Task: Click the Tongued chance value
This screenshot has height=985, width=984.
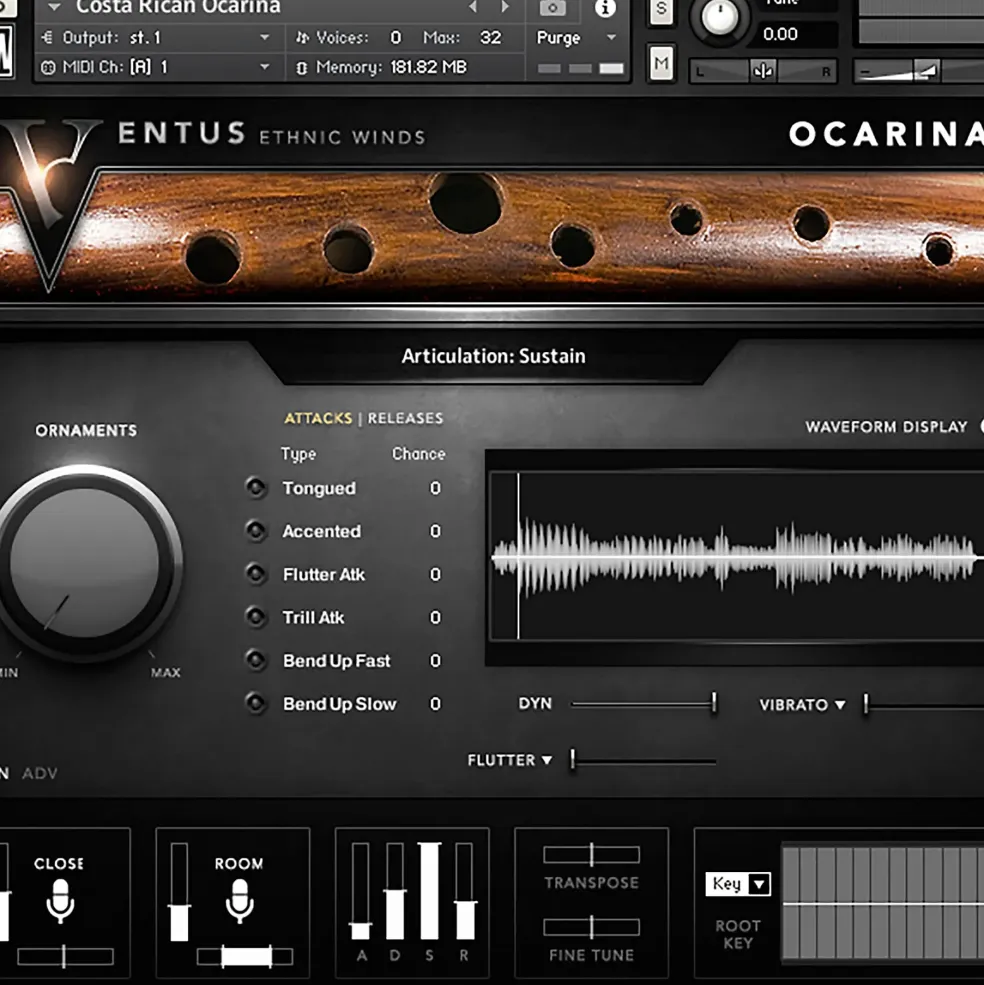Action: tap(435, 488)
